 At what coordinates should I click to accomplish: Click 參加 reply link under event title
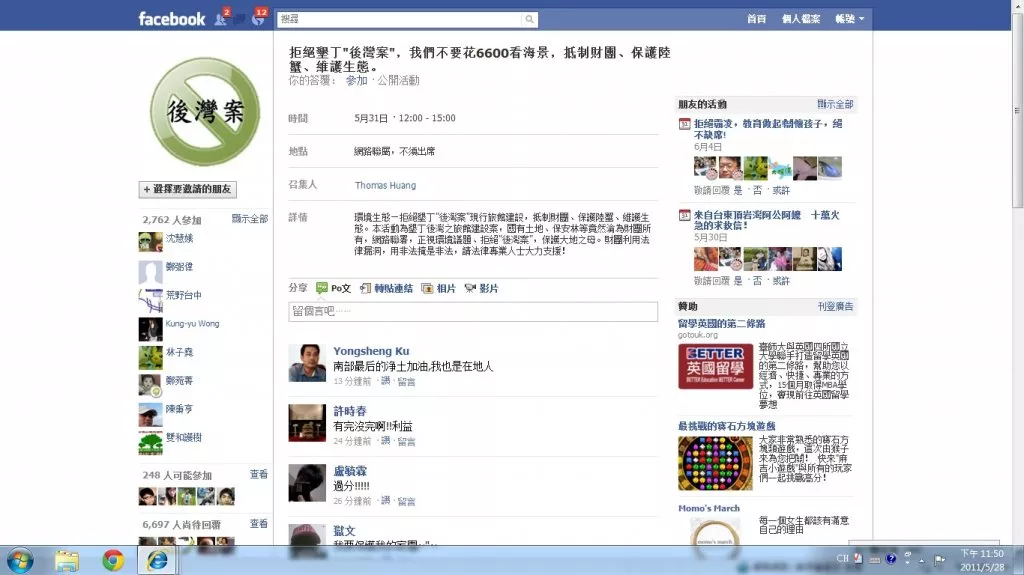(x=356, y=80)
